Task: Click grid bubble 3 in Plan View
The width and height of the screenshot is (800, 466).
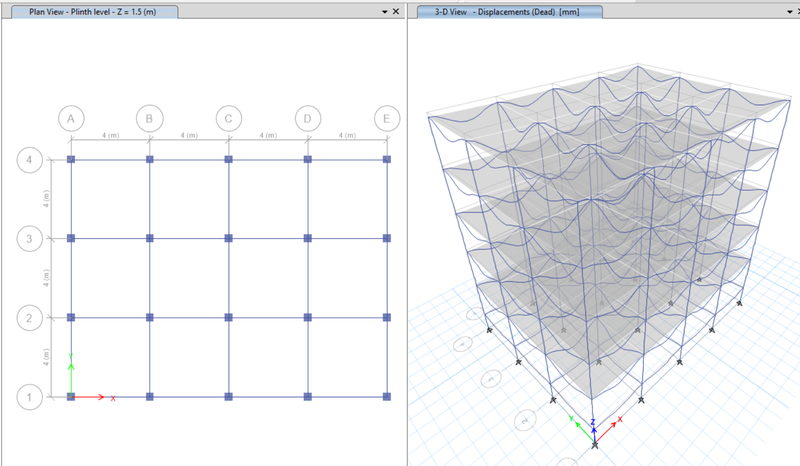Action: [x=30, y=238]
